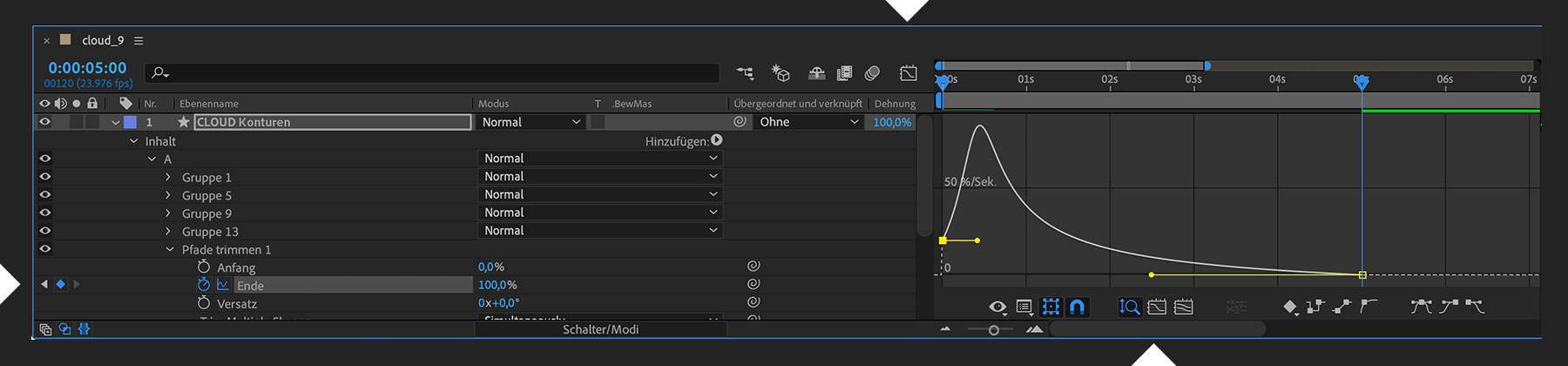Expand Gruppe 13
Image resolution: width=1568 pixels, height=366 pixels.
[168, 231]
